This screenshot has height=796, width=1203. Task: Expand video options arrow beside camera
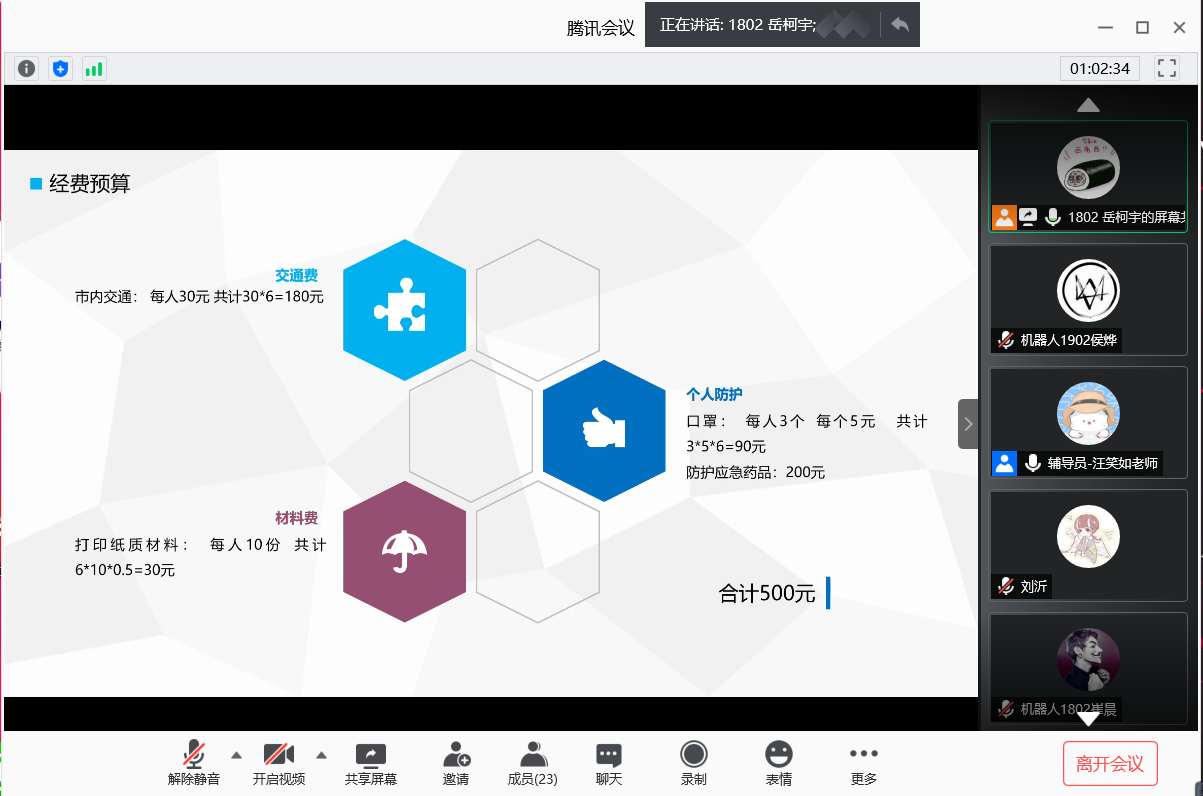click(322, 755)
